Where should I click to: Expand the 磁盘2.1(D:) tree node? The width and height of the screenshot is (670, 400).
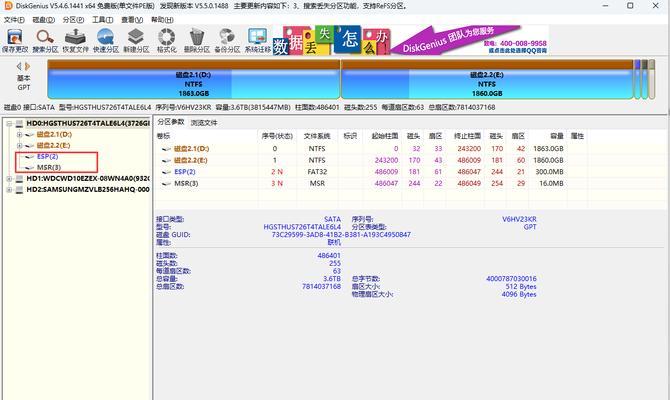(19, 135)
